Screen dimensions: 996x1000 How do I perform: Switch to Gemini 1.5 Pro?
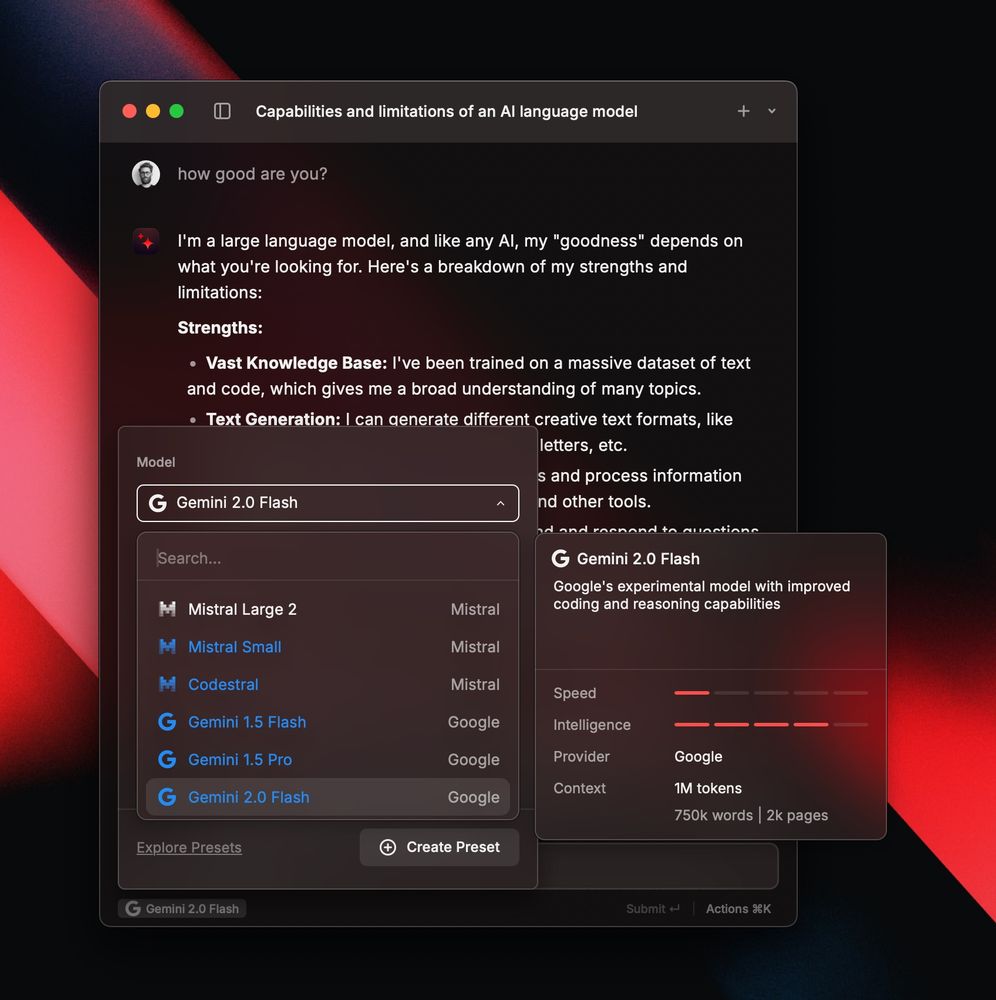328,760
